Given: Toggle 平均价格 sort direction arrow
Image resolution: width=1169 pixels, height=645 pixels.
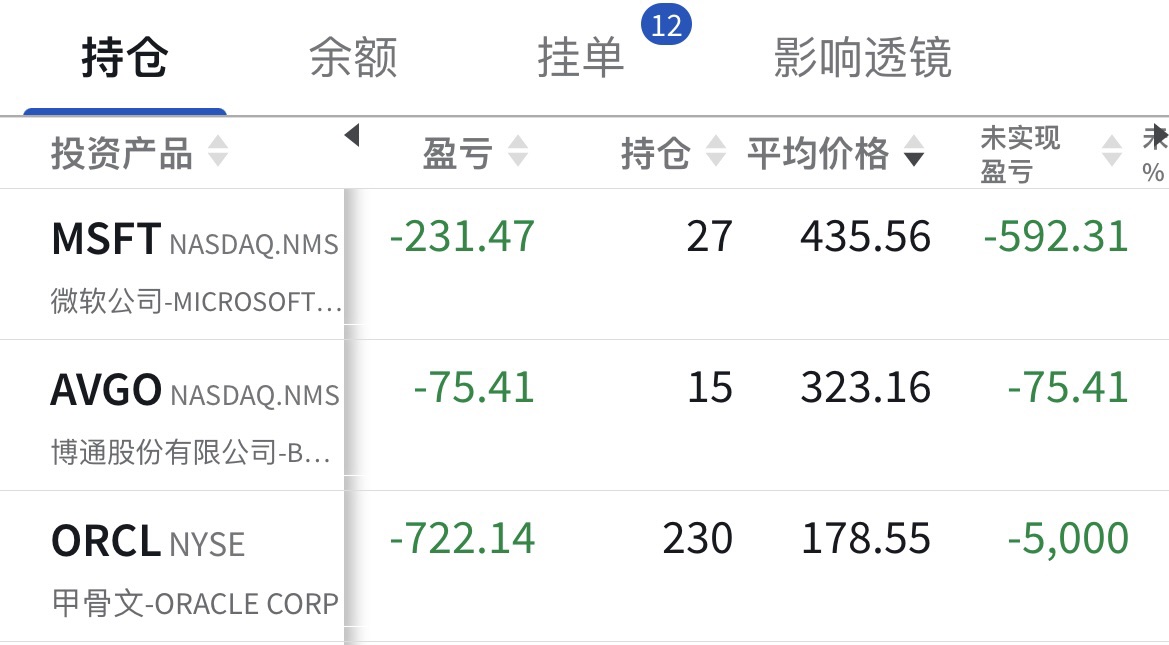Looking at the screenshot, I should click(914, 155).
